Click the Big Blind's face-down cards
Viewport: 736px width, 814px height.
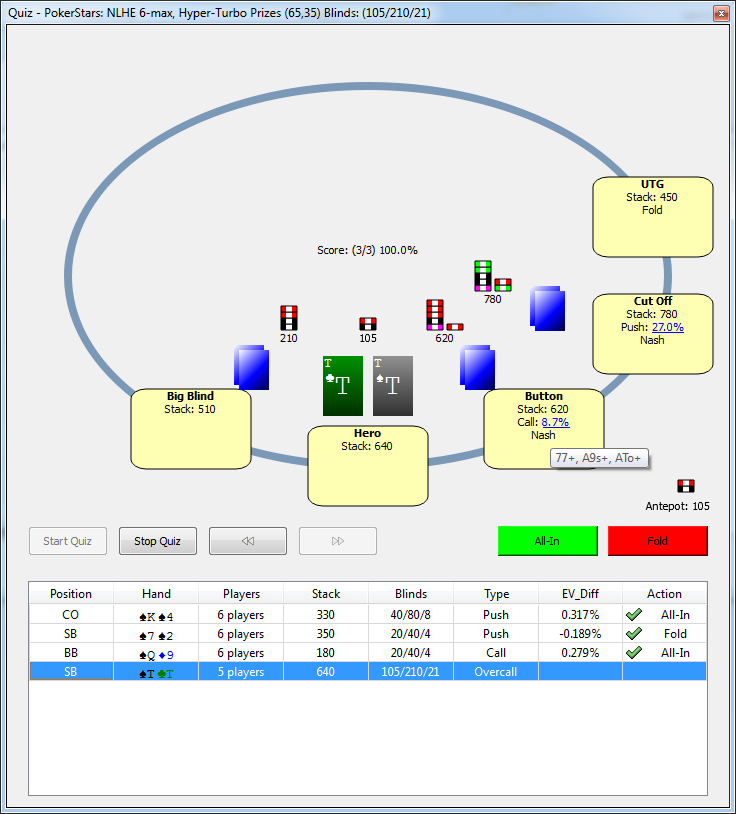[252, 367]
